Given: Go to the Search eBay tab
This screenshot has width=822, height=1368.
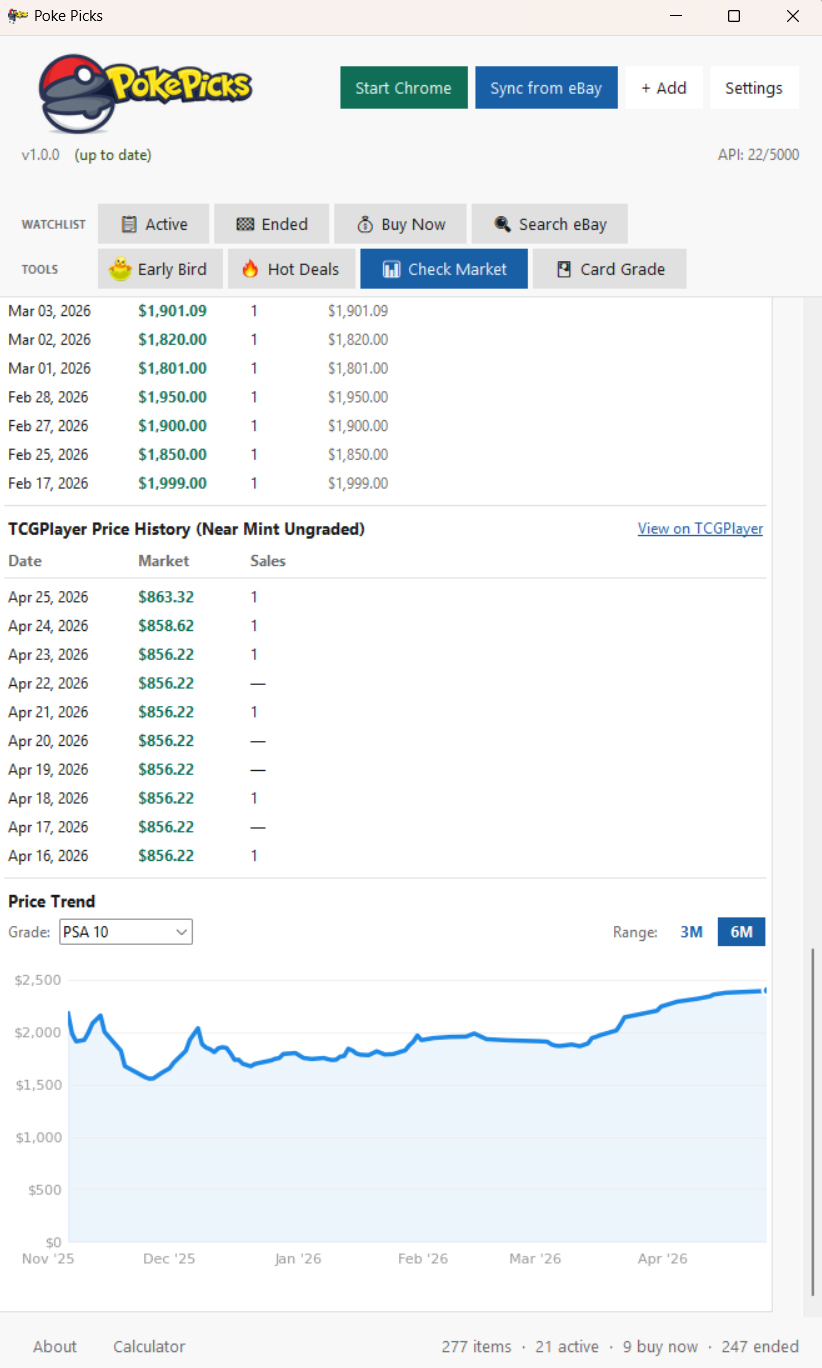Looking at the screenshot, I should [x=550, y=224].
